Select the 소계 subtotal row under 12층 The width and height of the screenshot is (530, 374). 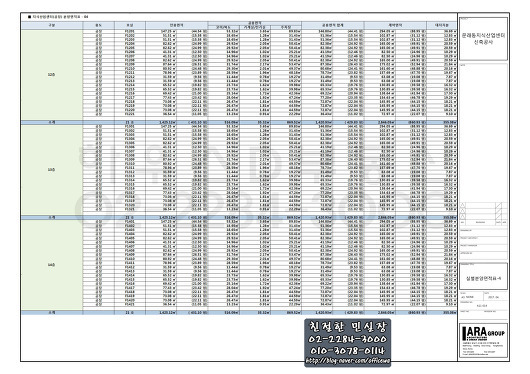coord(239,122)
